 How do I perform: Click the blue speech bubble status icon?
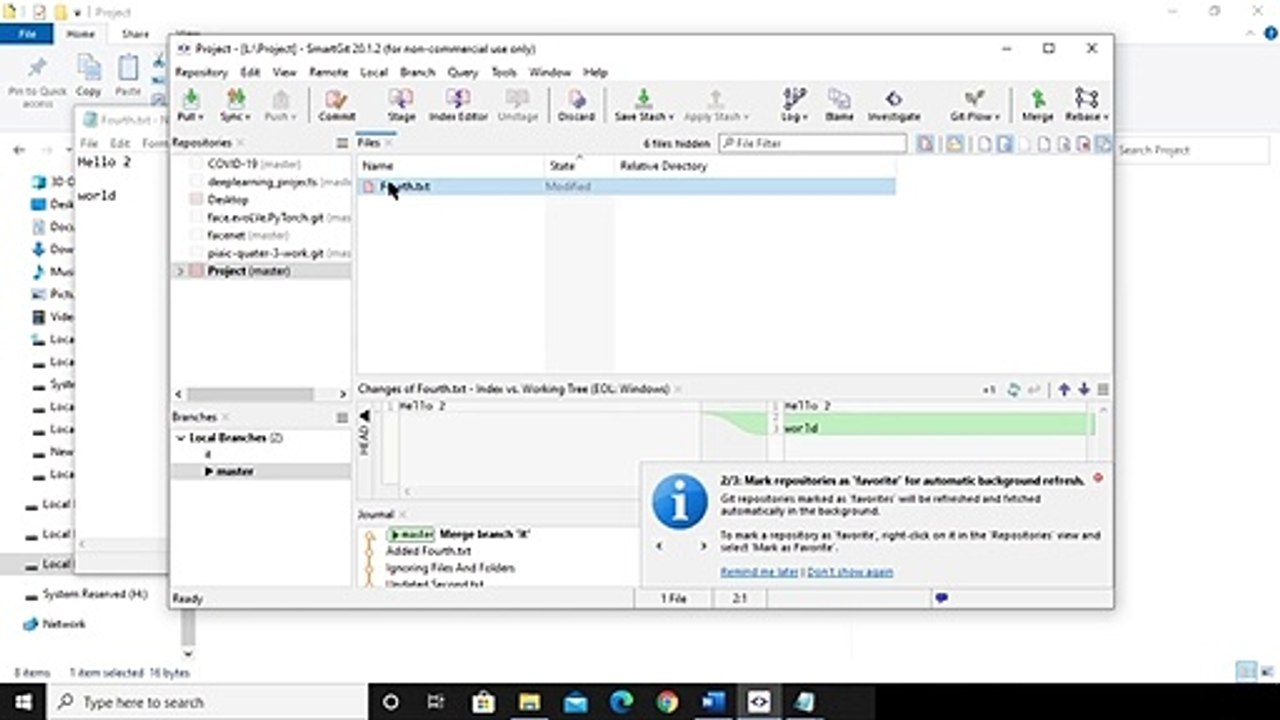(x=941, y=598)
